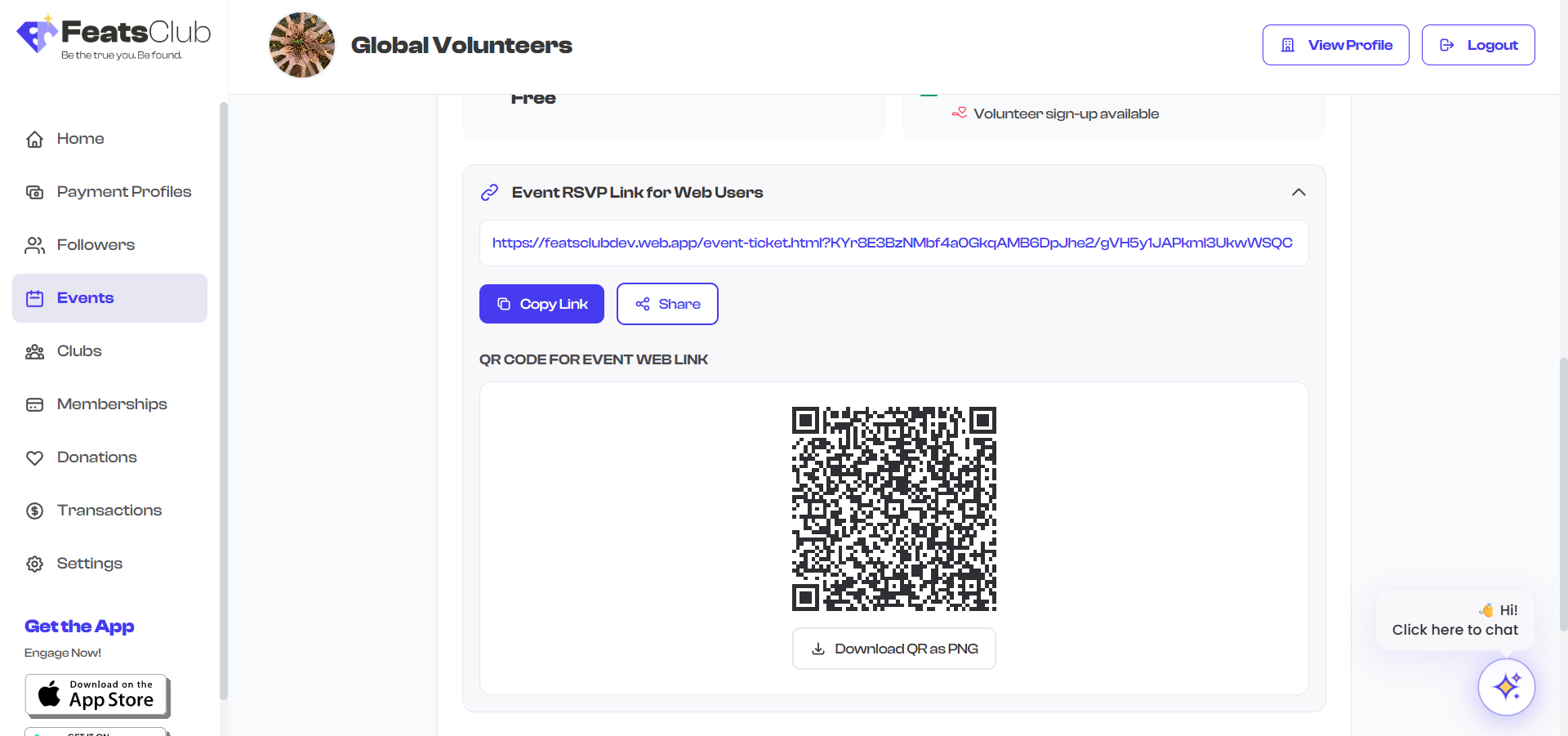1568x736 pixels.
Task: Click the 'Engage Now!' text
Action: [x=63, y=653]
